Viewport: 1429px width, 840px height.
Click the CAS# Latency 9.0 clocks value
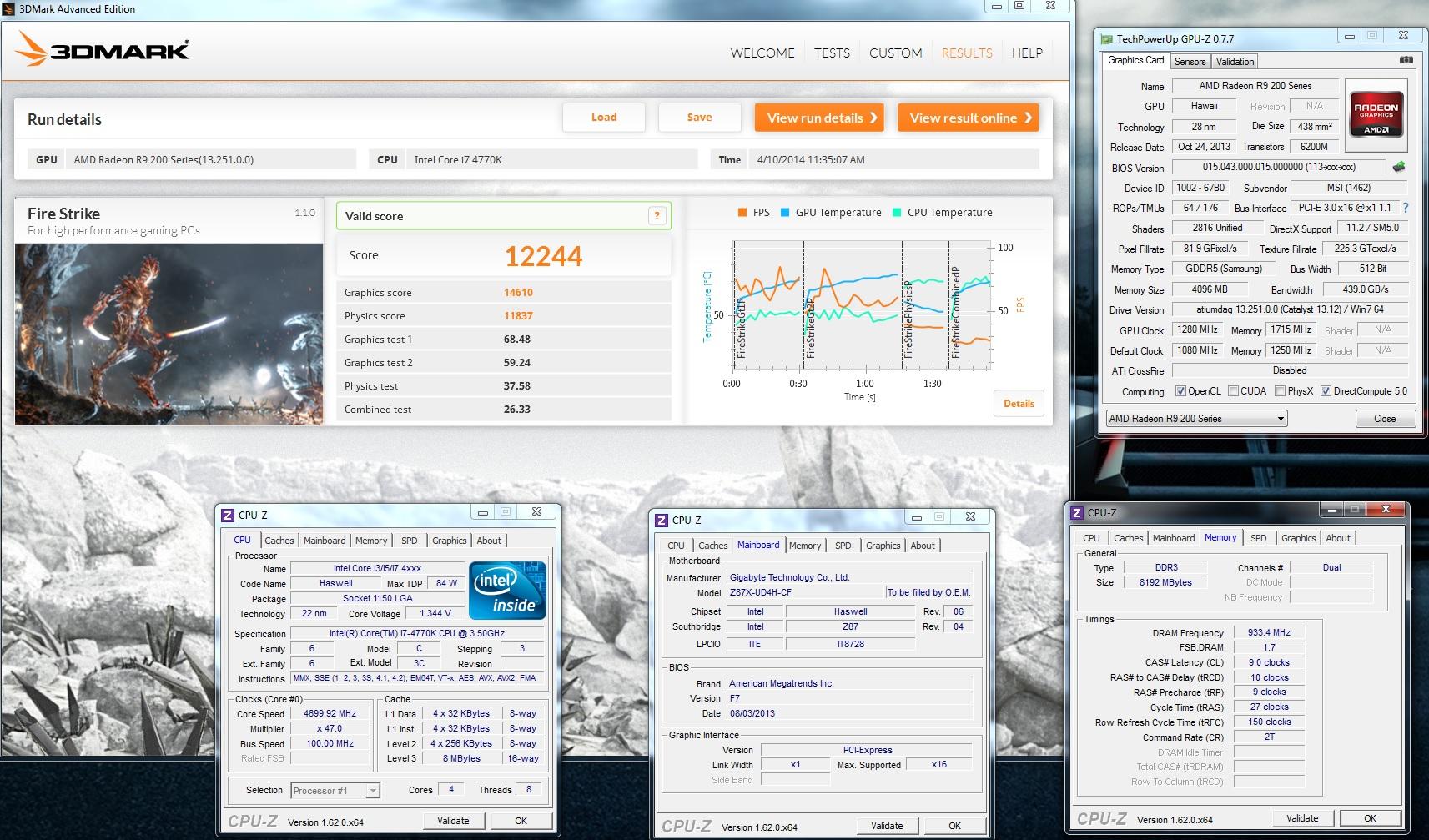1269,662
